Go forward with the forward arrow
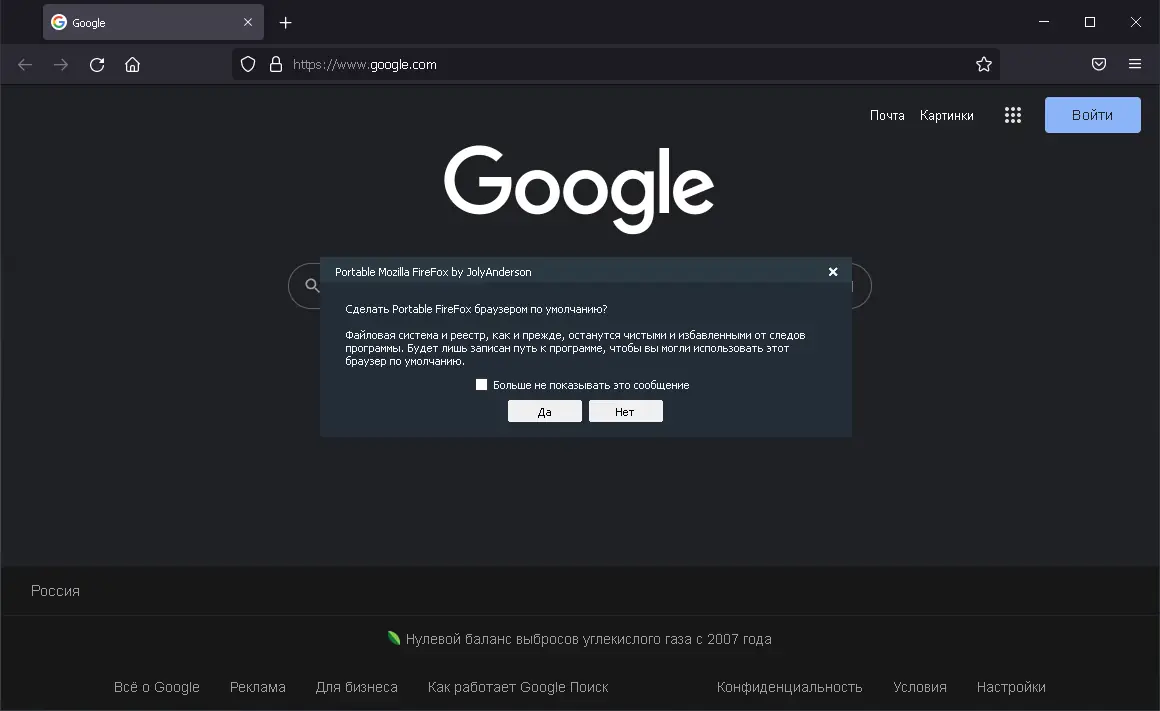1160x711 pixels. 61,65
